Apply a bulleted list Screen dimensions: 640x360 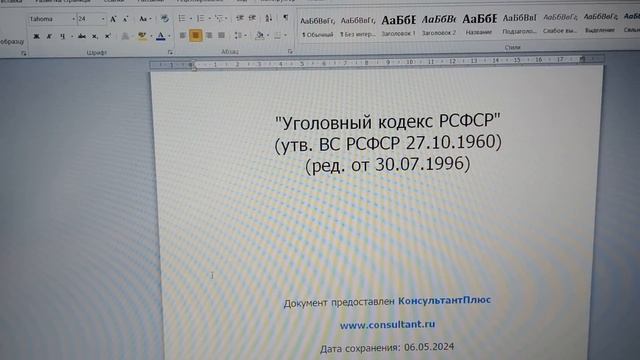pos(182,18)
